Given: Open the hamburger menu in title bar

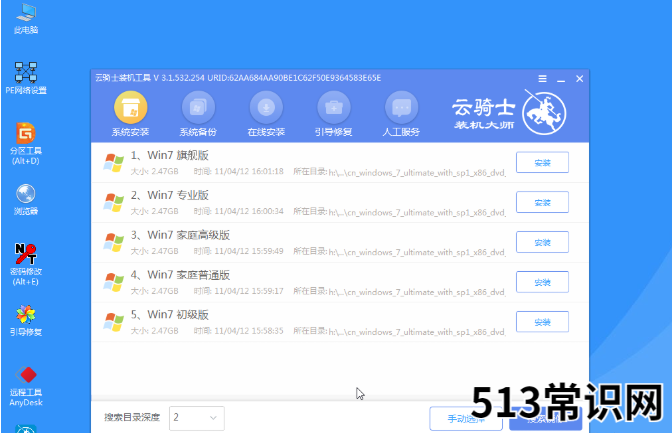Looking at the screenshot, I should click(543, 78).
